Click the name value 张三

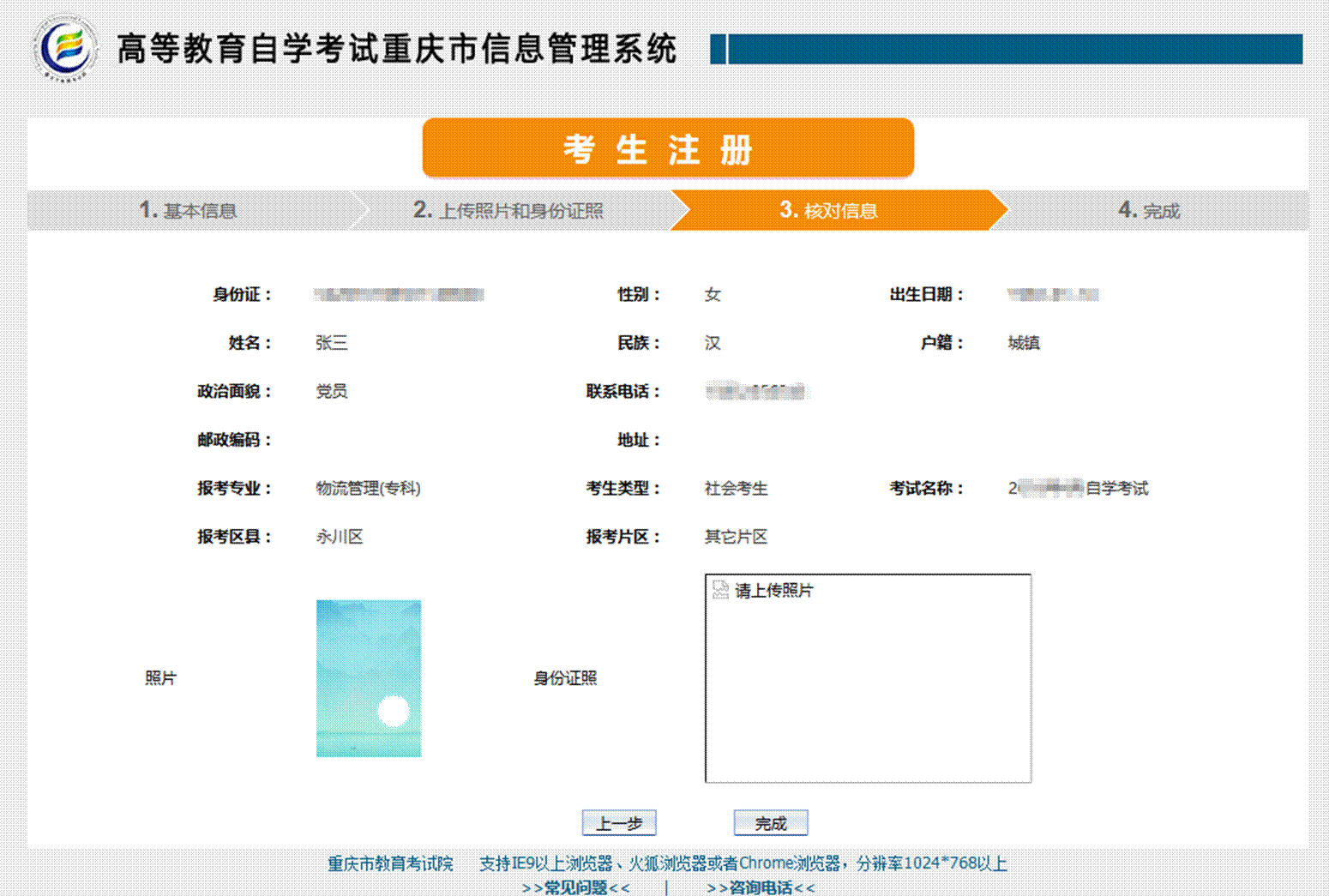point(331,343)
